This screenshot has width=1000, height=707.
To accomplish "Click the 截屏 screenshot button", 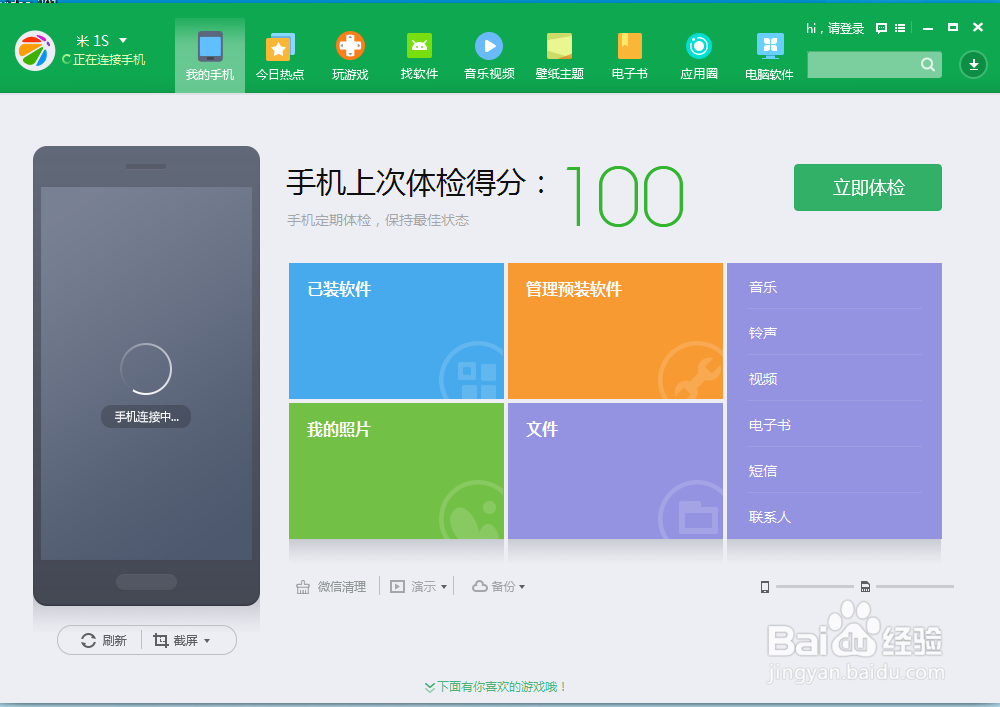I will pyautogui.click(x=177, y=640).
